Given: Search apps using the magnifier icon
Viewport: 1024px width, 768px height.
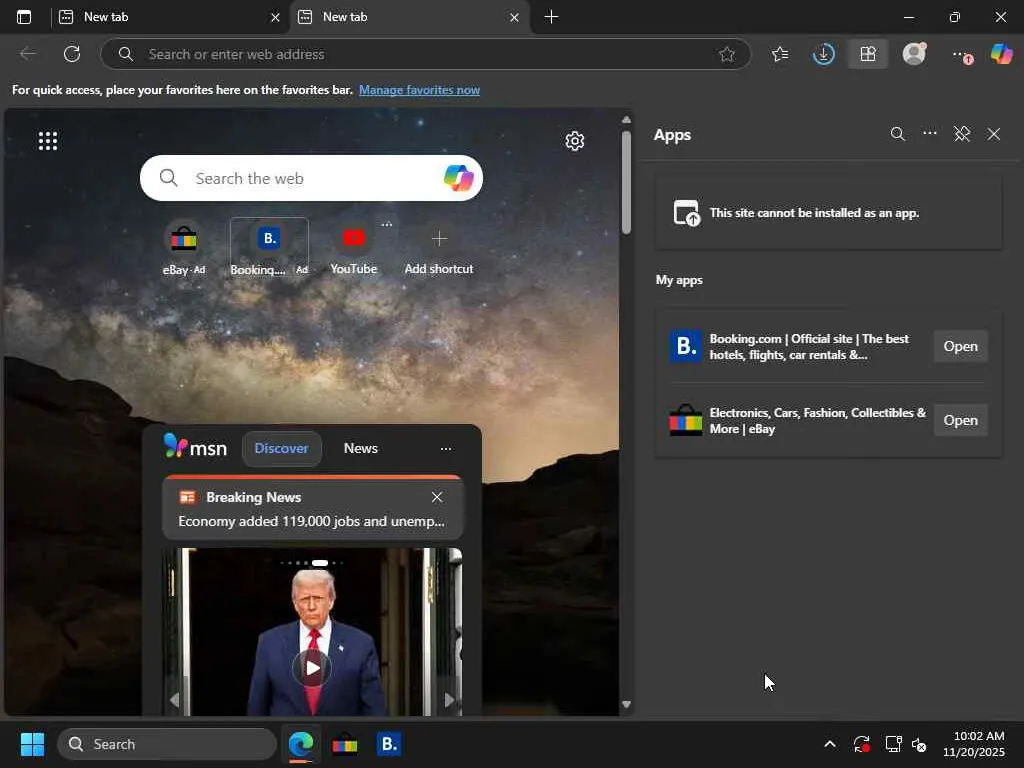Looking at the screenshot, I should pos(897,134).
